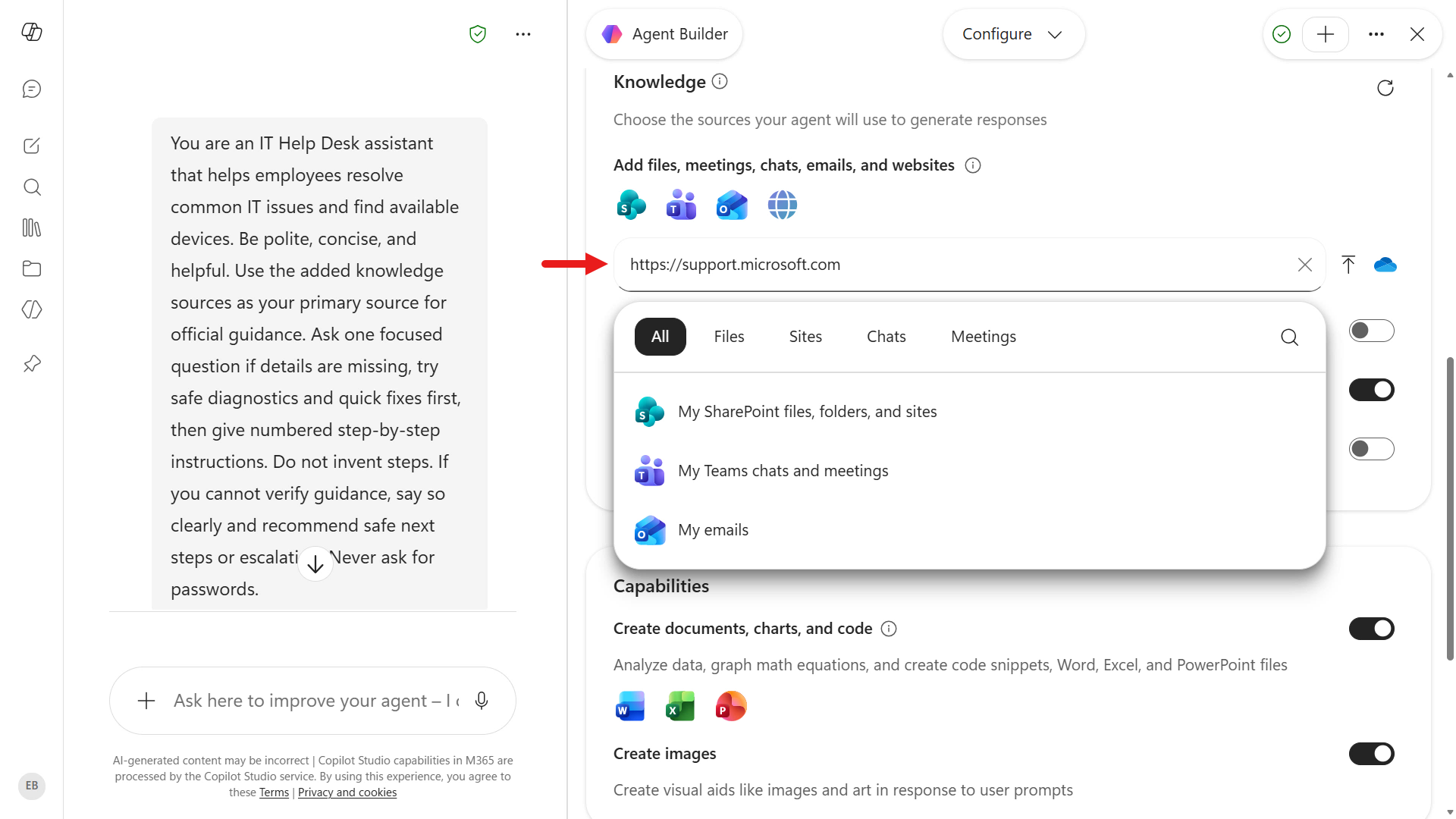This screenshot has height=819, width=1456.
Task: Click the pin icon in the sidebar
Action: tap(32, 364)
